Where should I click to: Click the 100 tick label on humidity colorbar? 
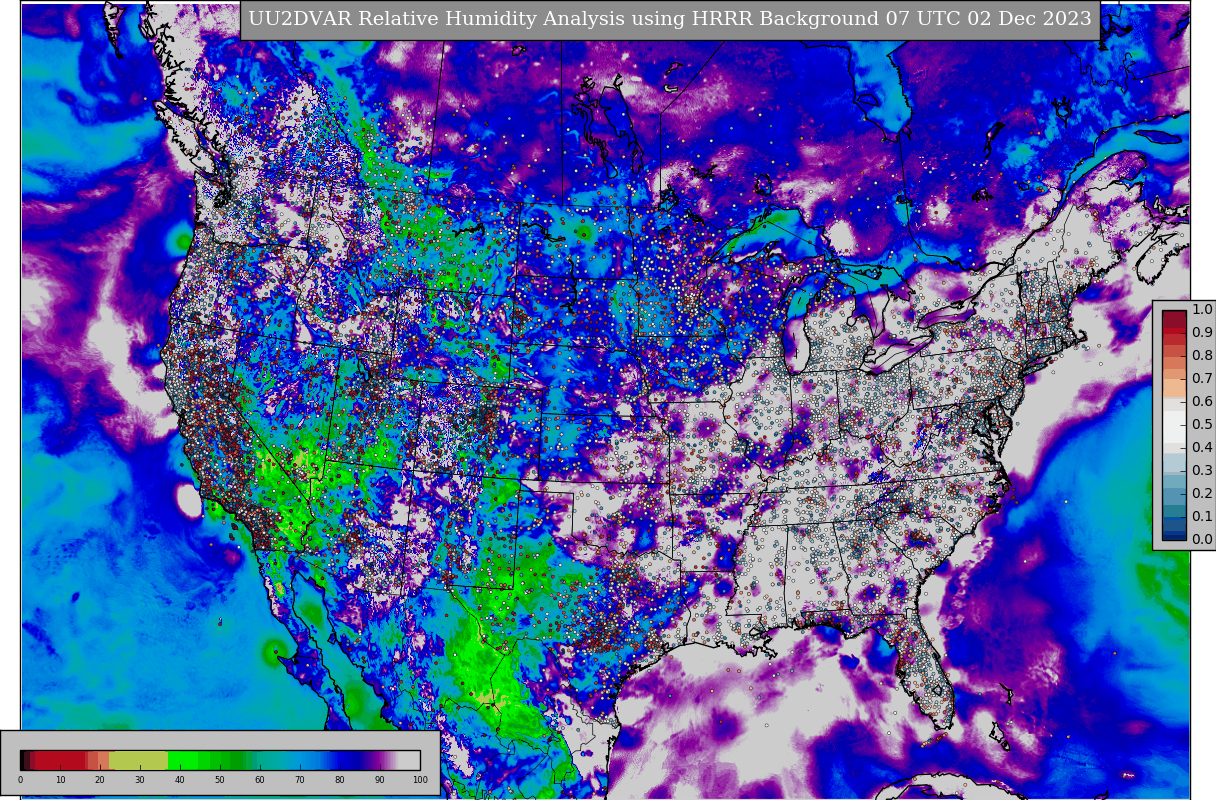(x=420, y=780)
